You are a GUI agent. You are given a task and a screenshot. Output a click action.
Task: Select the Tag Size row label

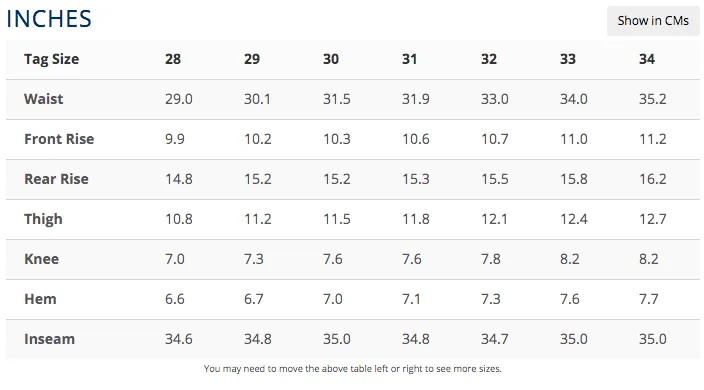click(x=52, y=59)
